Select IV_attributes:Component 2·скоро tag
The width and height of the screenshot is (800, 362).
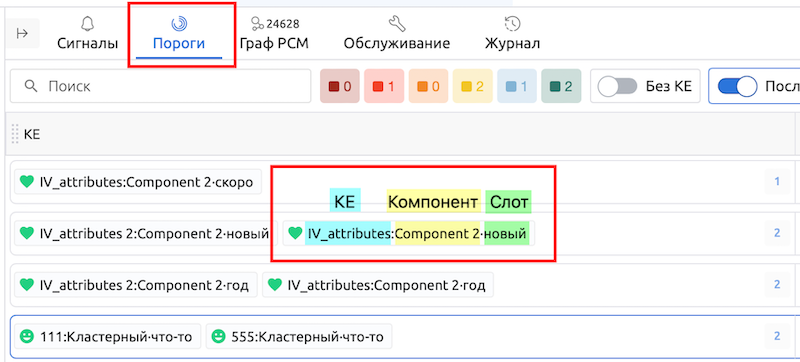(138, 182)
